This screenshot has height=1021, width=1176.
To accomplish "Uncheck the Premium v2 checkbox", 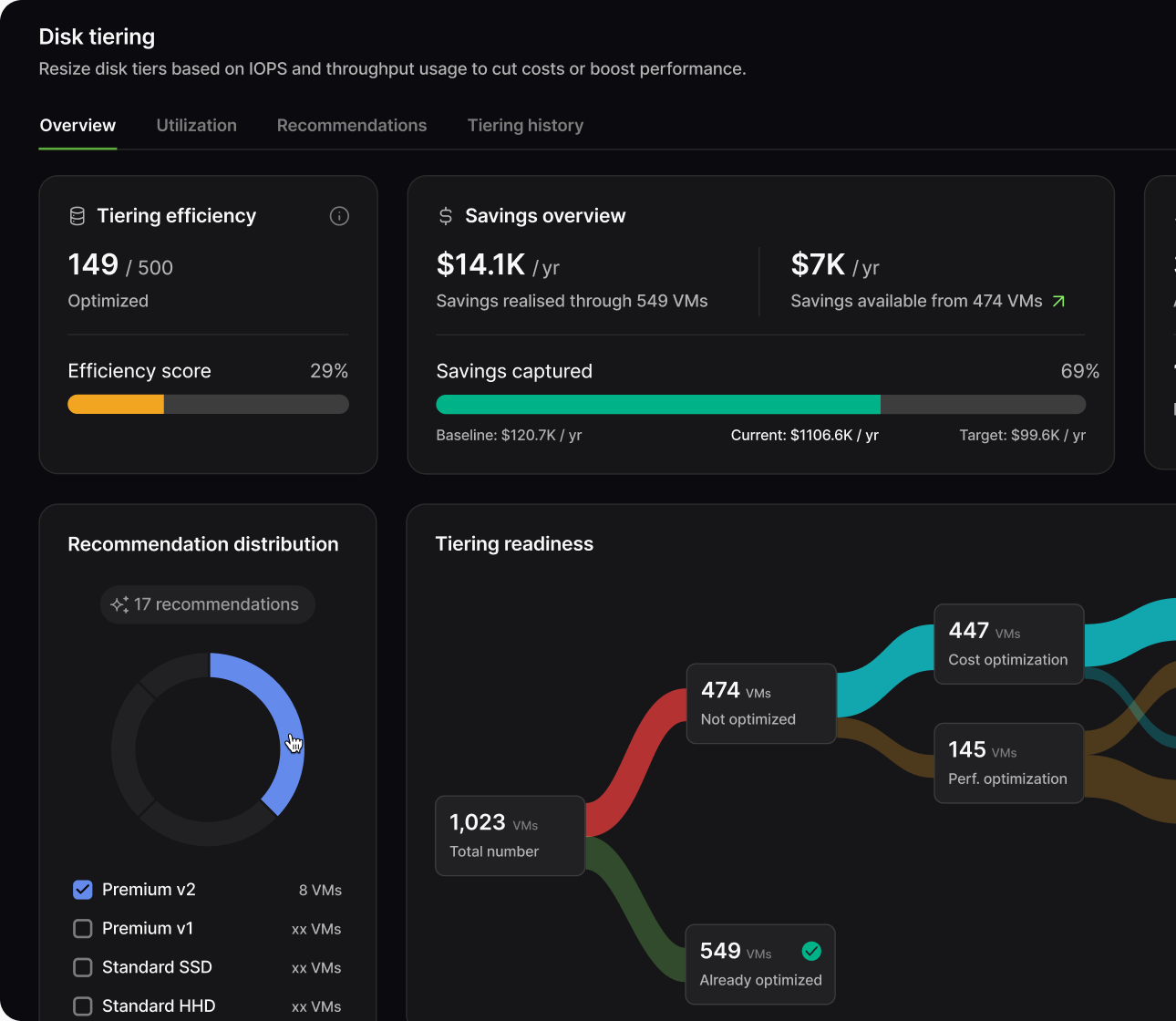I will (x=83, y=890).
